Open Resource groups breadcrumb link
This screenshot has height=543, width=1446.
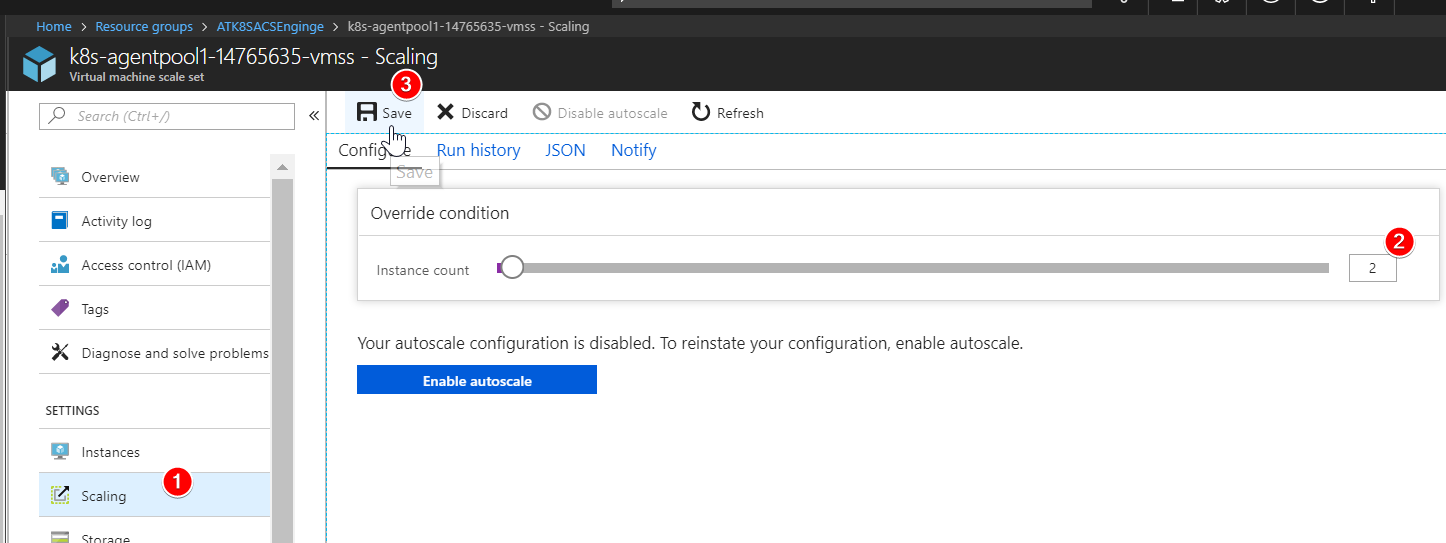tap(145, 26)
